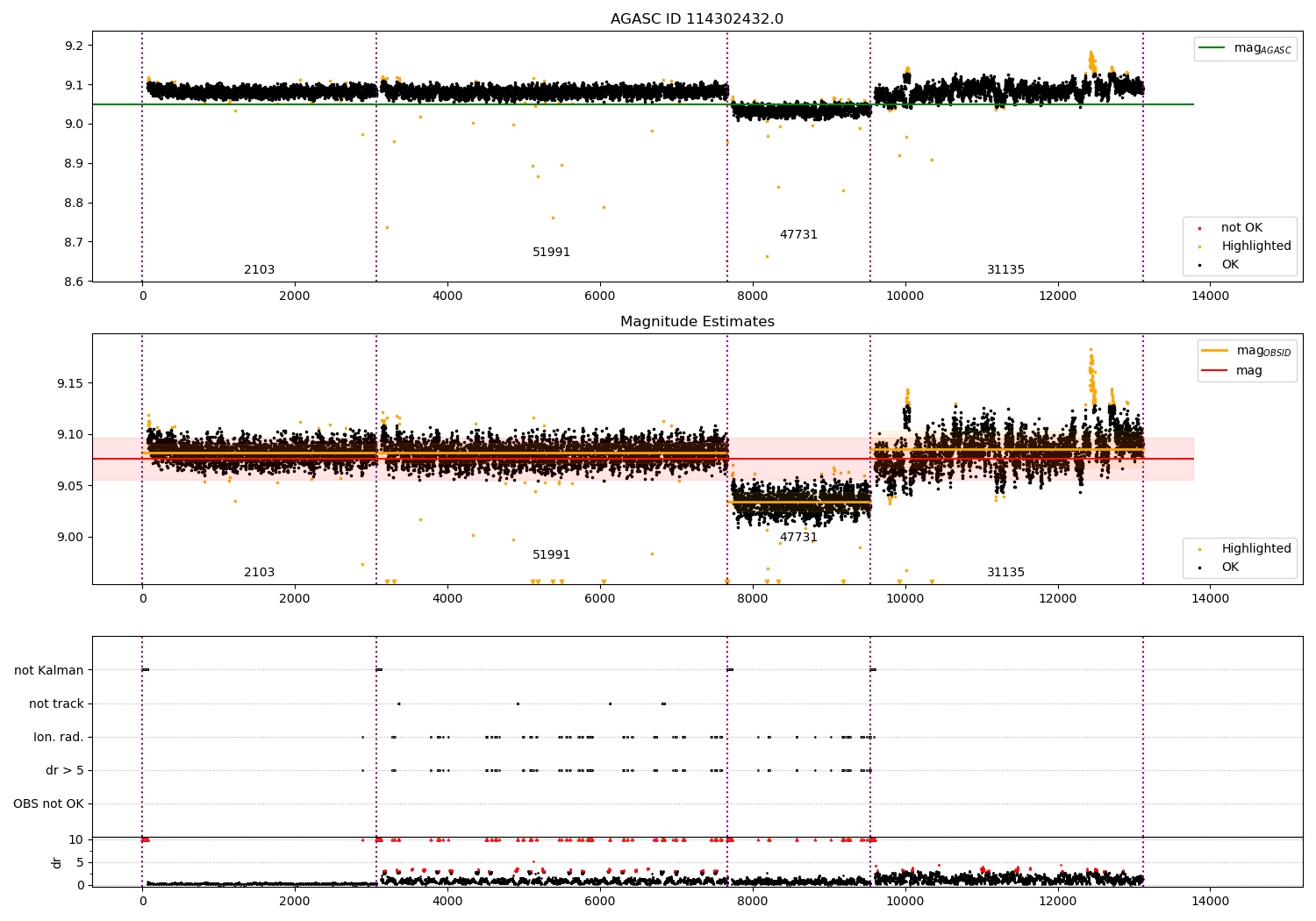Image resolution: width=1316 pixels, height=921 pixels.
Task: Click obsid label '31135' in top plot
Action: coord(1005,270)
